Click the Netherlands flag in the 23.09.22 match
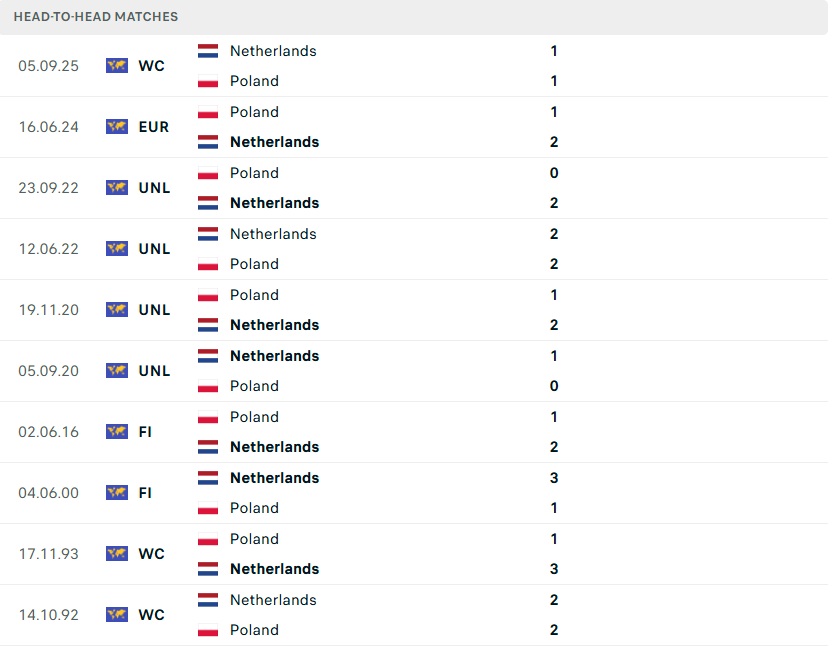The width and height of the screenshot is (833, 647). click(208, 203)
